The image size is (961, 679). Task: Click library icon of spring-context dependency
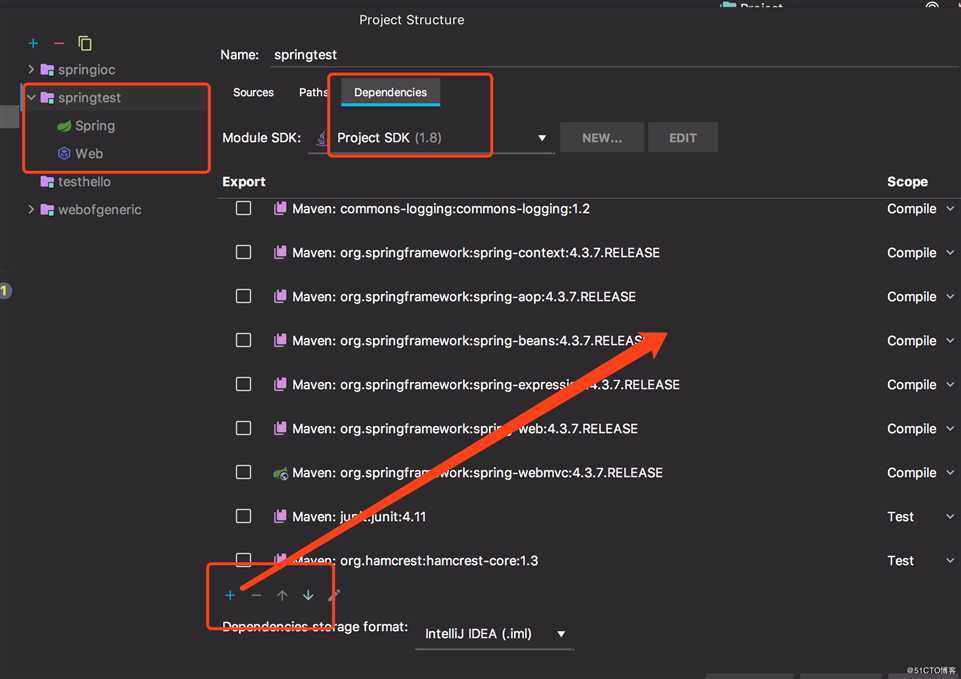280,252
